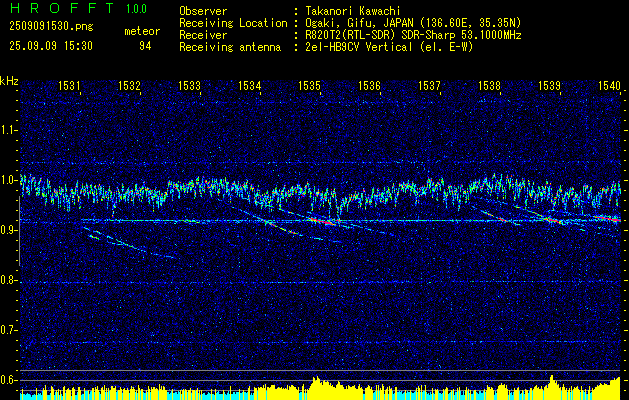Click frequency axis label 1.0
The image size is (629, 400).
pos(8,180)
